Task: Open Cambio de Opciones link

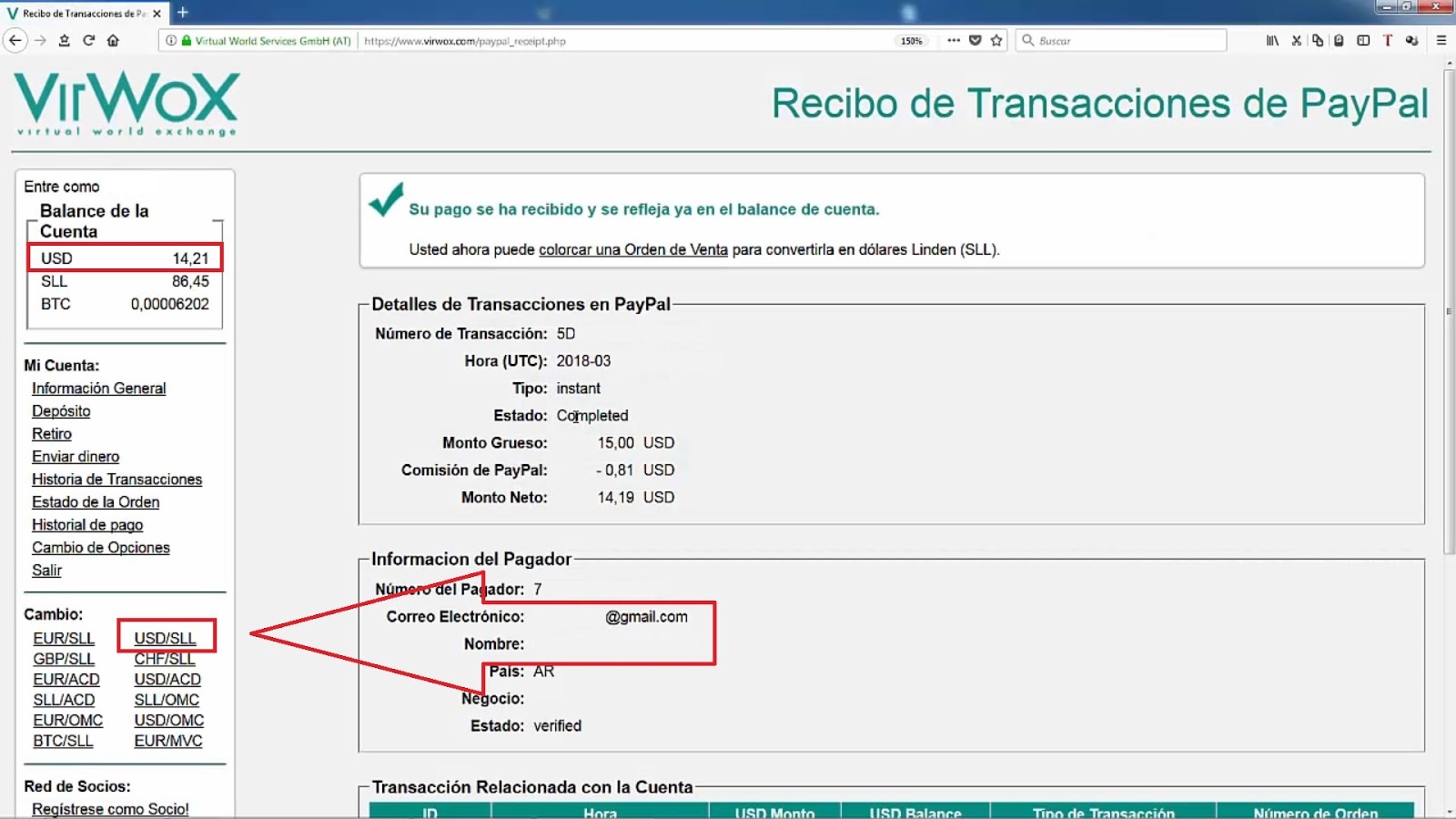Action: click(x=101, y=548)
